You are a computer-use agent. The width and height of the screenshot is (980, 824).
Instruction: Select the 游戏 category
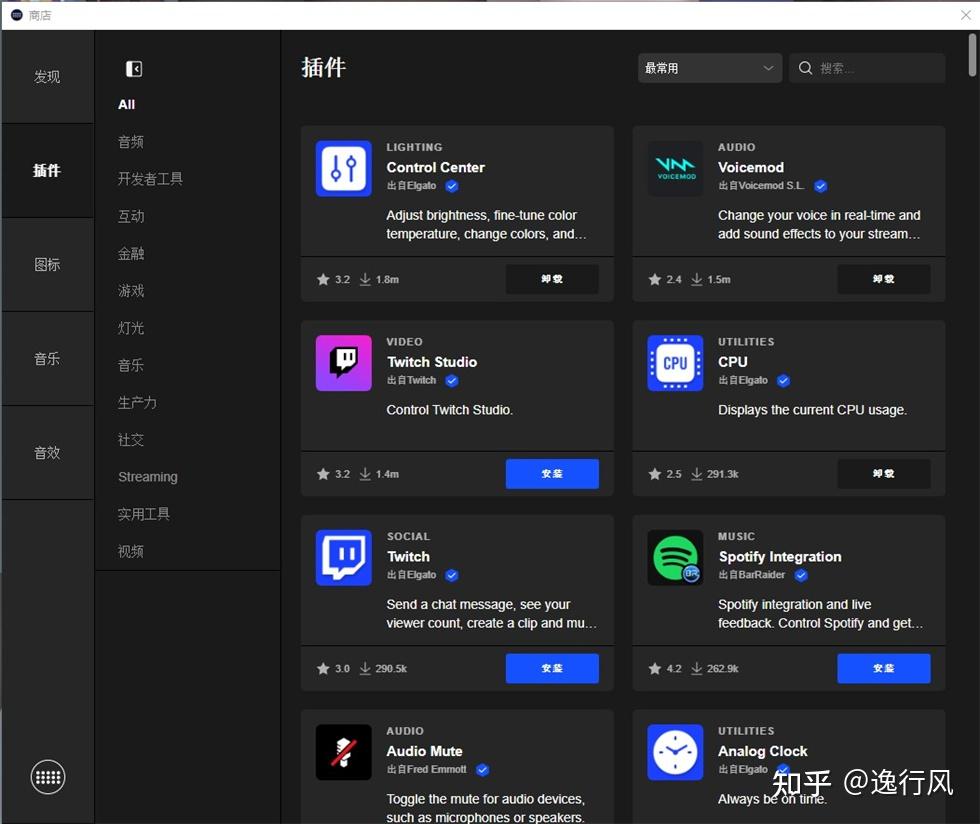131,291
